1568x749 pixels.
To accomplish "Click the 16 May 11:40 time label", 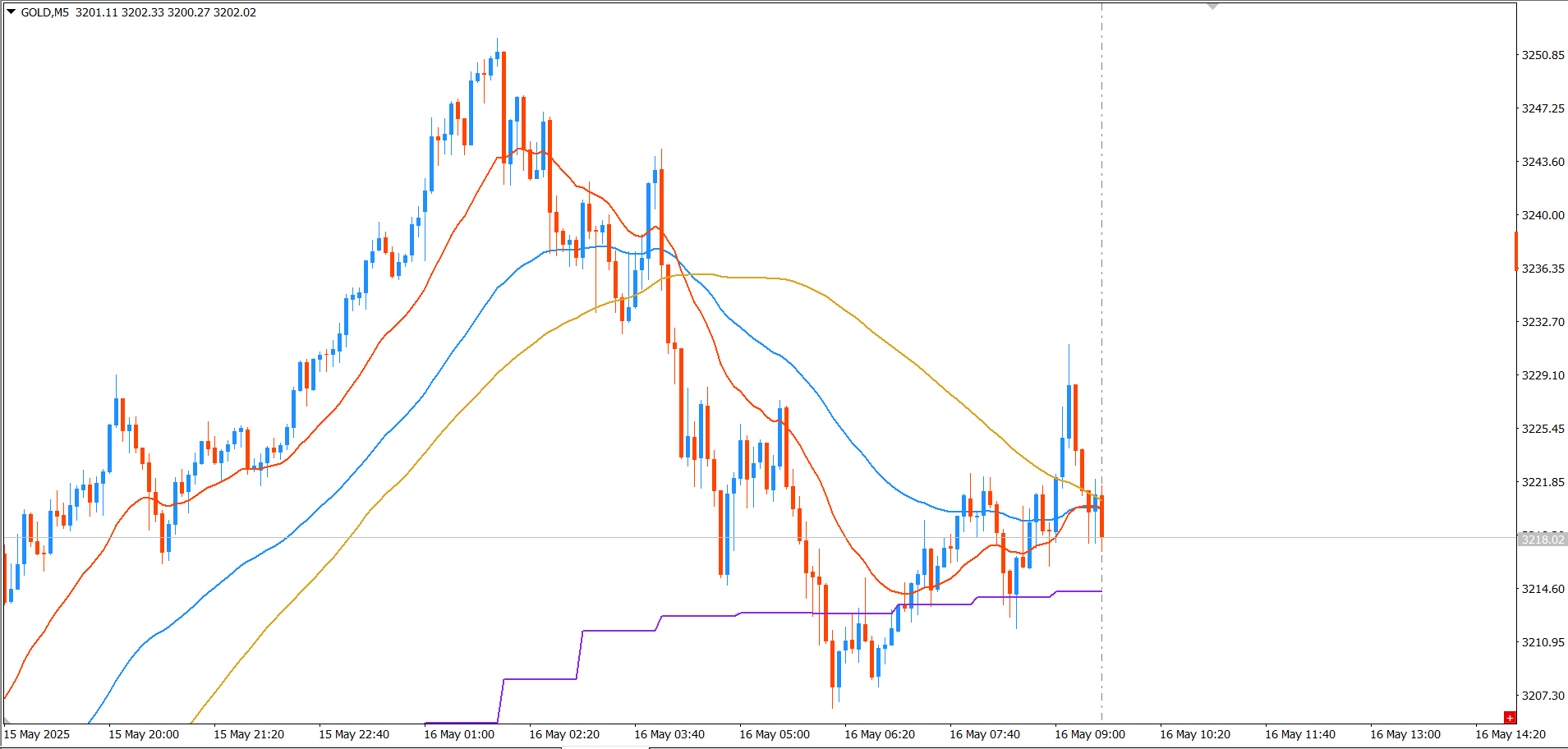I will [1300, 734].
